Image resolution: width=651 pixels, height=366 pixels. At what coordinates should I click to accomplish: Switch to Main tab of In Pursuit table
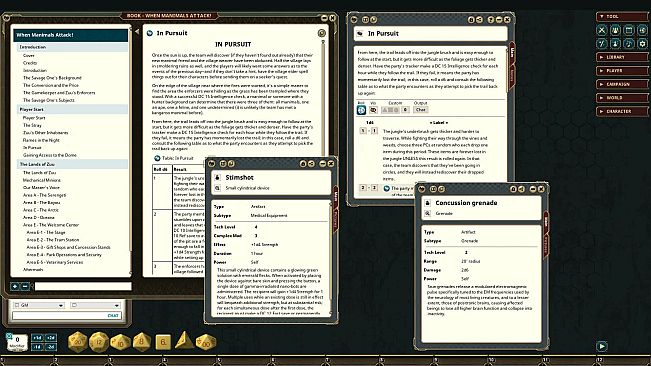tap(512, 52)
